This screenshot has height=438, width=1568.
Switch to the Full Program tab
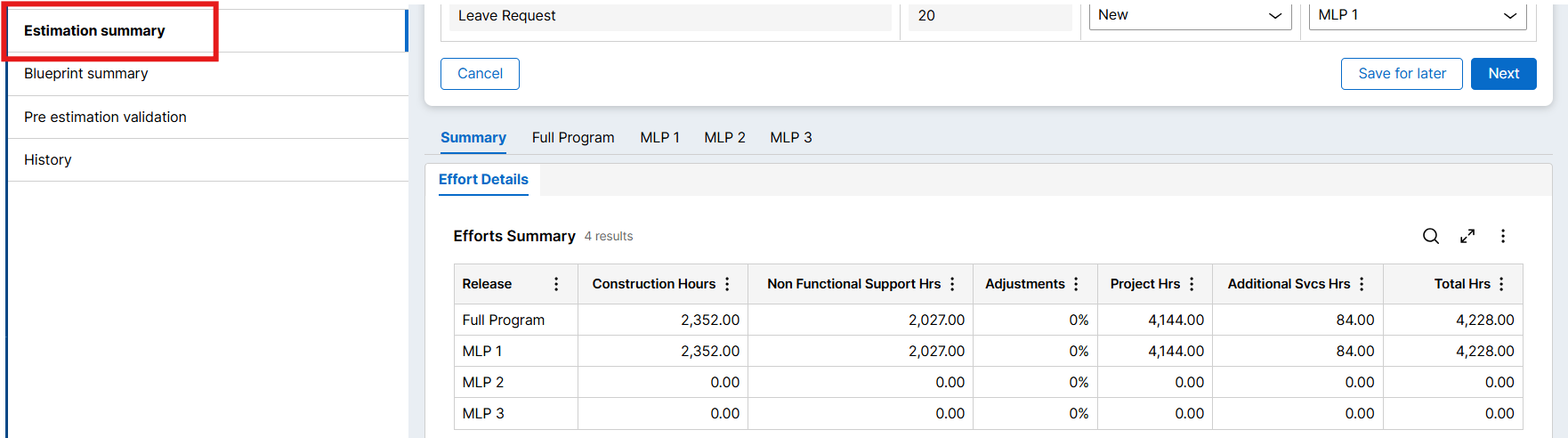click(573, 138)
